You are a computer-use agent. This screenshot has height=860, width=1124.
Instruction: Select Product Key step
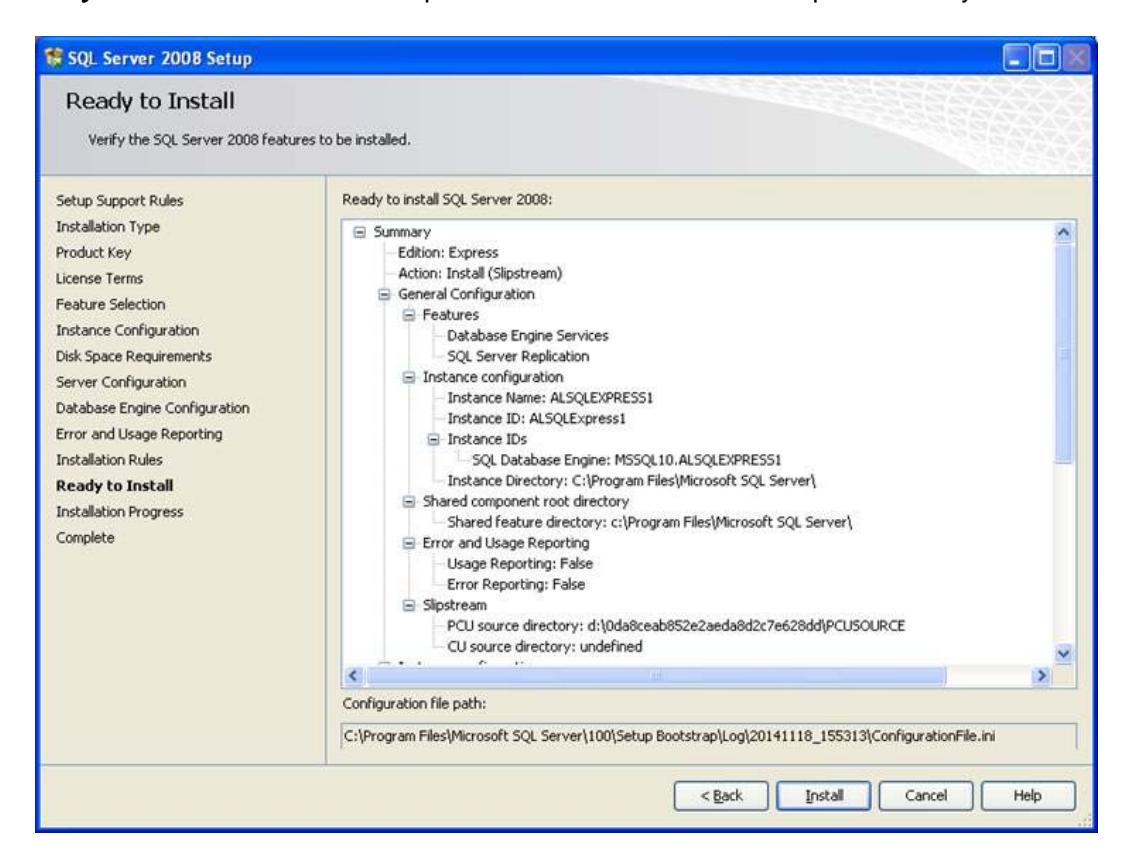tap(94, 252)
